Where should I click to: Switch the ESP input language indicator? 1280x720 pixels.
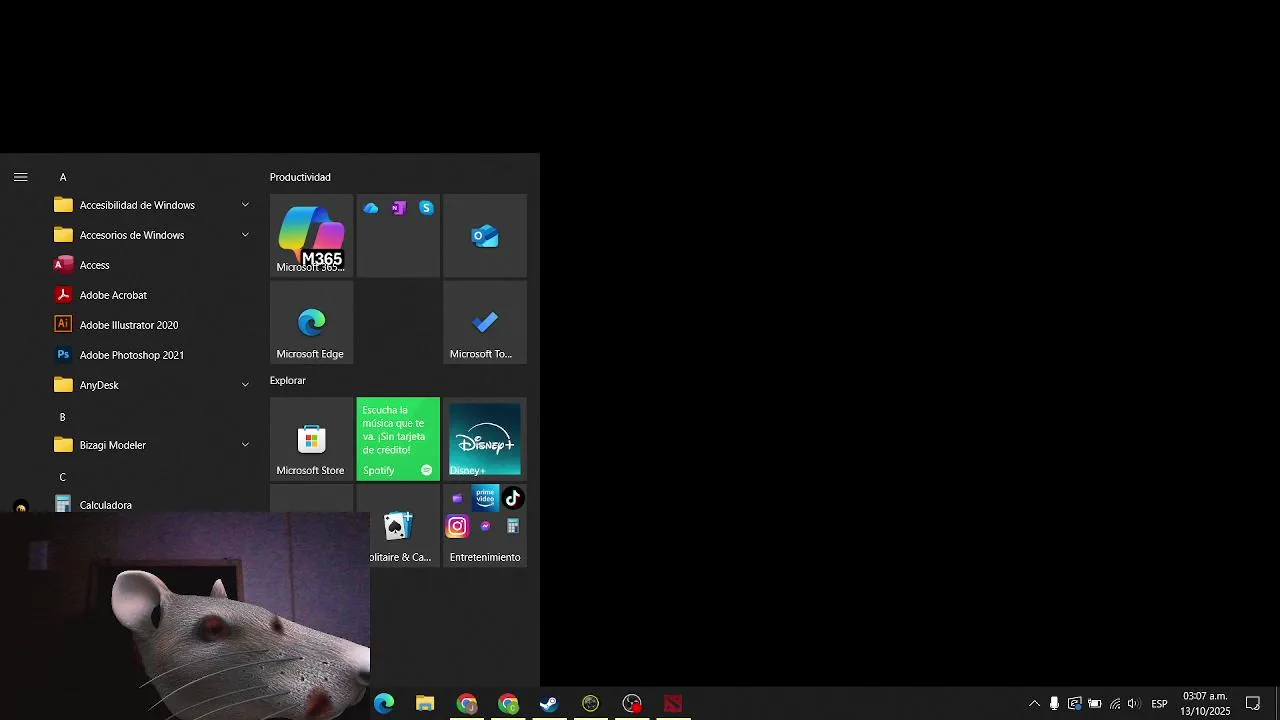coord(1159,704)
